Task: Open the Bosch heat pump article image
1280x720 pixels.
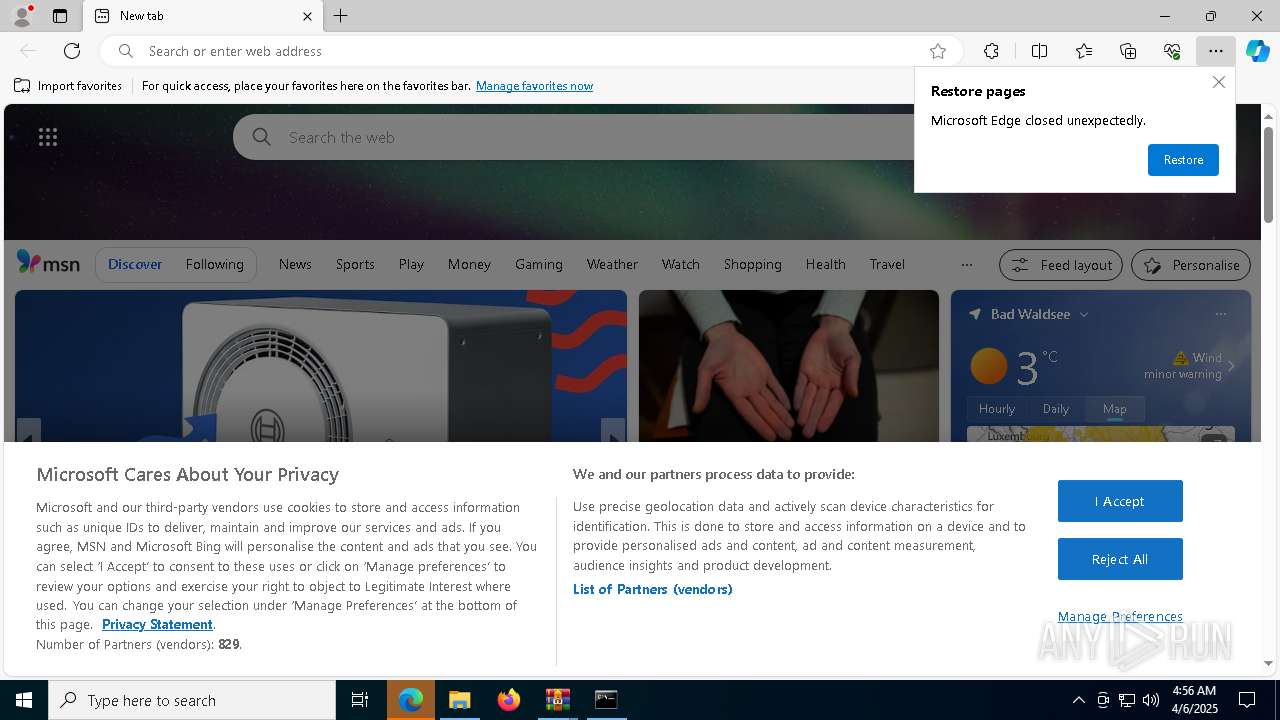Action: [x=321, y=366]
